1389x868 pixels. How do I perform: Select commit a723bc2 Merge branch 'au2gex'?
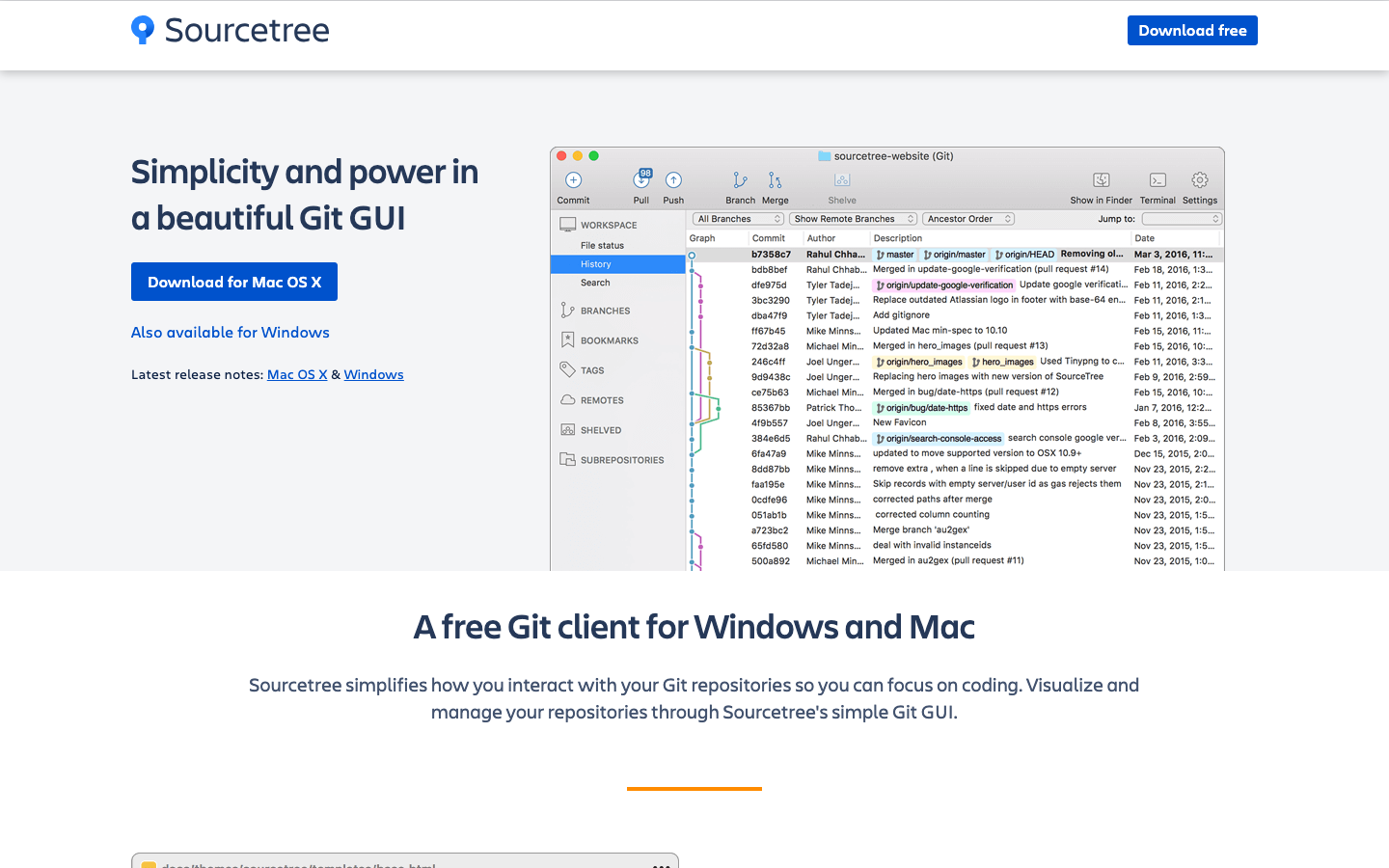pyautogui.click(x=955, y=530)
